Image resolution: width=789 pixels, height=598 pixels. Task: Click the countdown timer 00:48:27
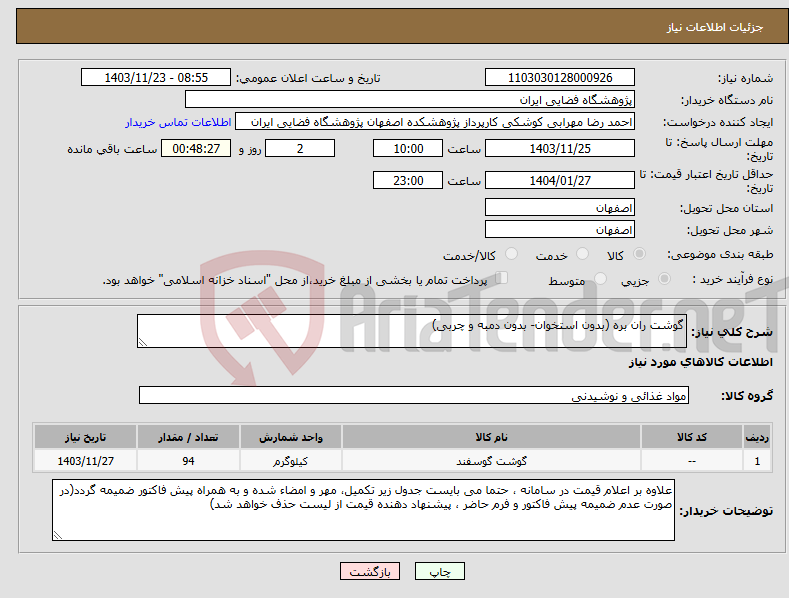pos(196,148)
